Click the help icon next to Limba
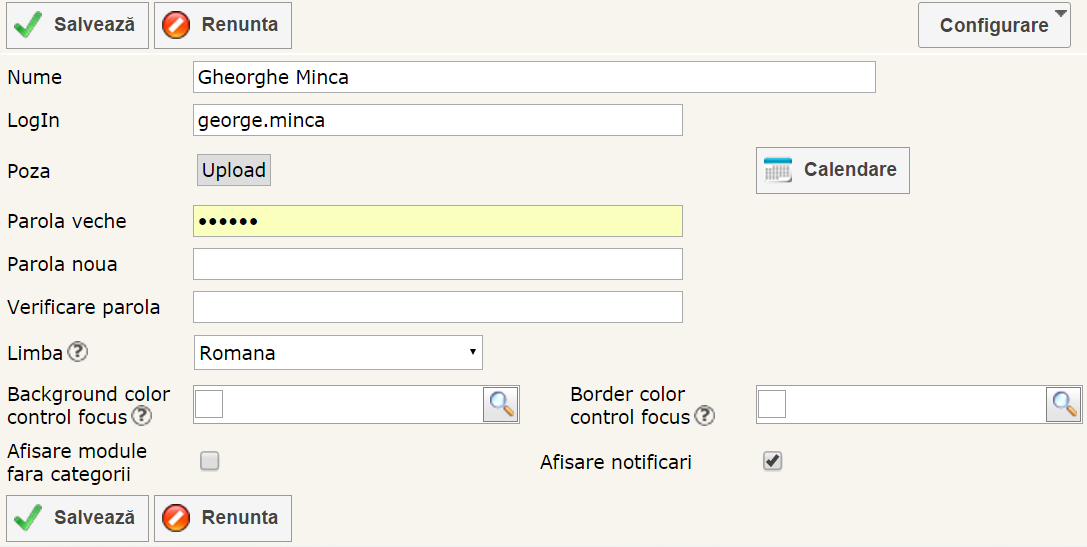The height and width of the screenshot is (547, 1087). pos(77,352)
